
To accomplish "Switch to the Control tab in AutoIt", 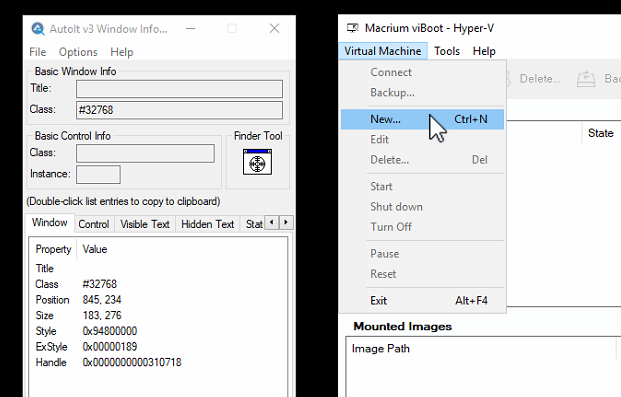I will 94,224.
